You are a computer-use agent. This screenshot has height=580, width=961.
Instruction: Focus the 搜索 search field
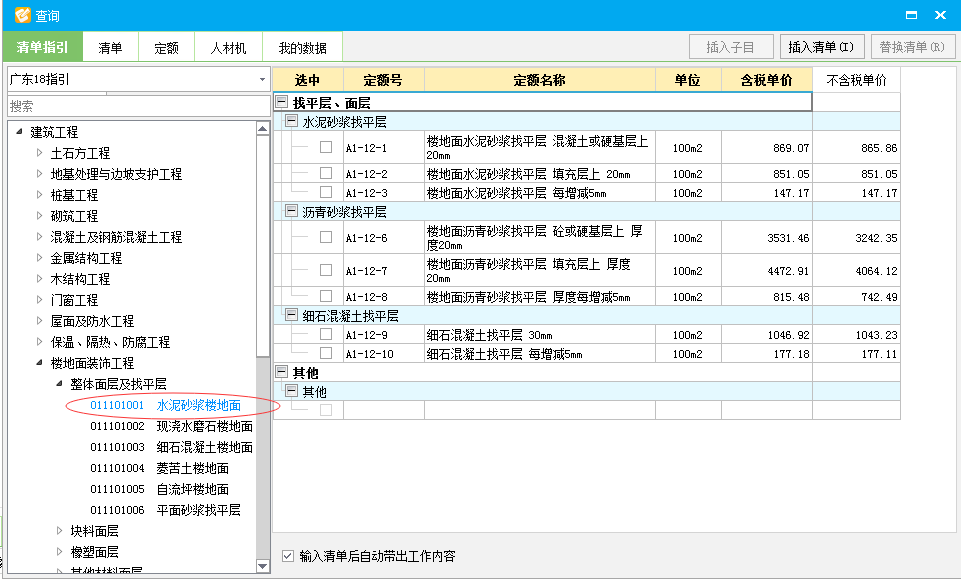(x=139, y=106)
